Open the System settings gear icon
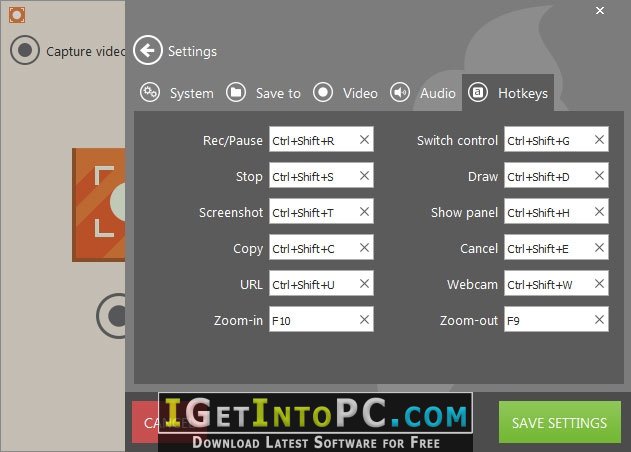This screenshot has height=452, width=631. pos(150,93)
